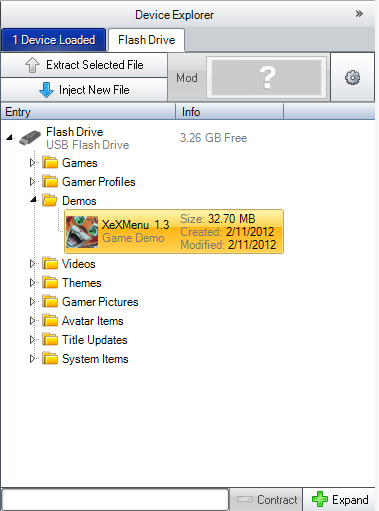
Task: Select the Themes folder label
Action: pos(82,283)
